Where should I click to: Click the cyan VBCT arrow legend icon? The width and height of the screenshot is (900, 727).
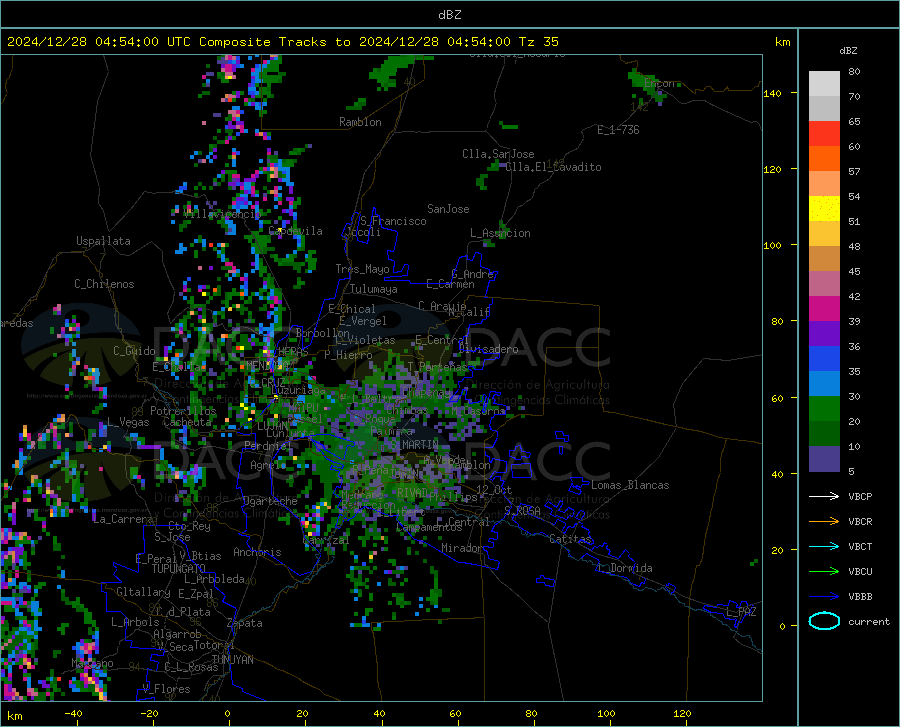click(824, 546)
